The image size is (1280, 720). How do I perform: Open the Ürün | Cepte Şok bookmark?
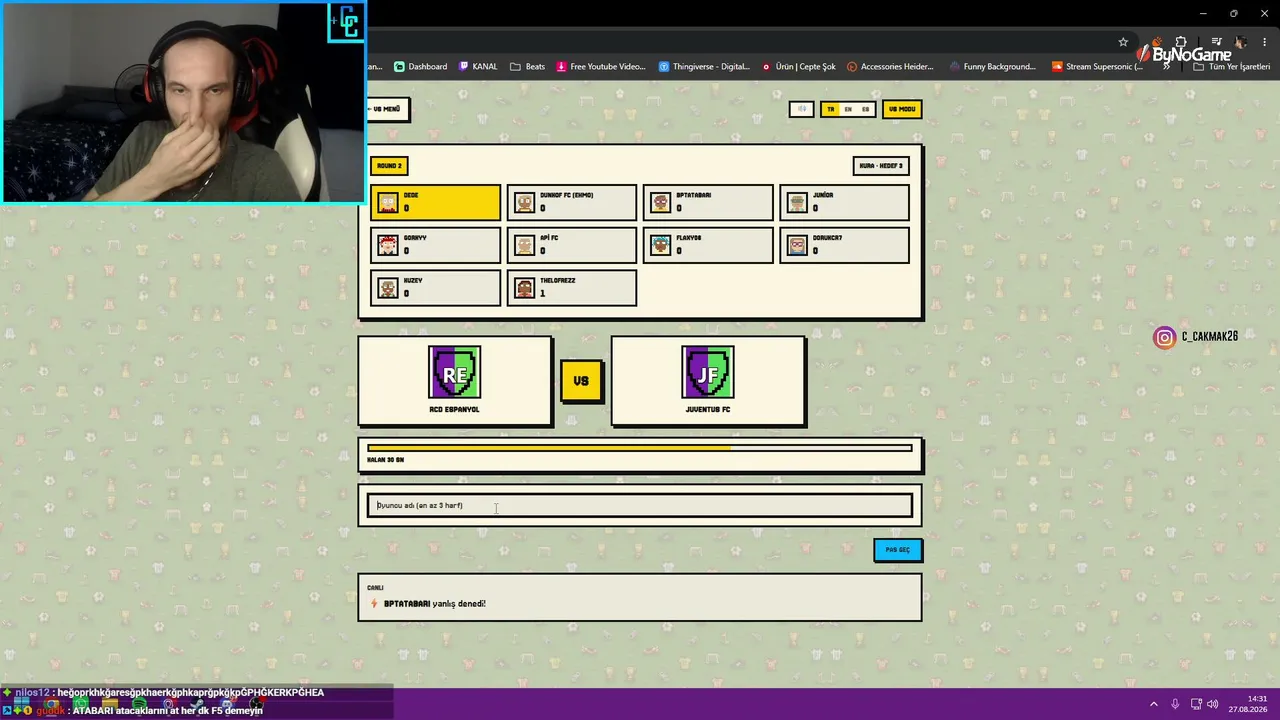coord(799,67)
